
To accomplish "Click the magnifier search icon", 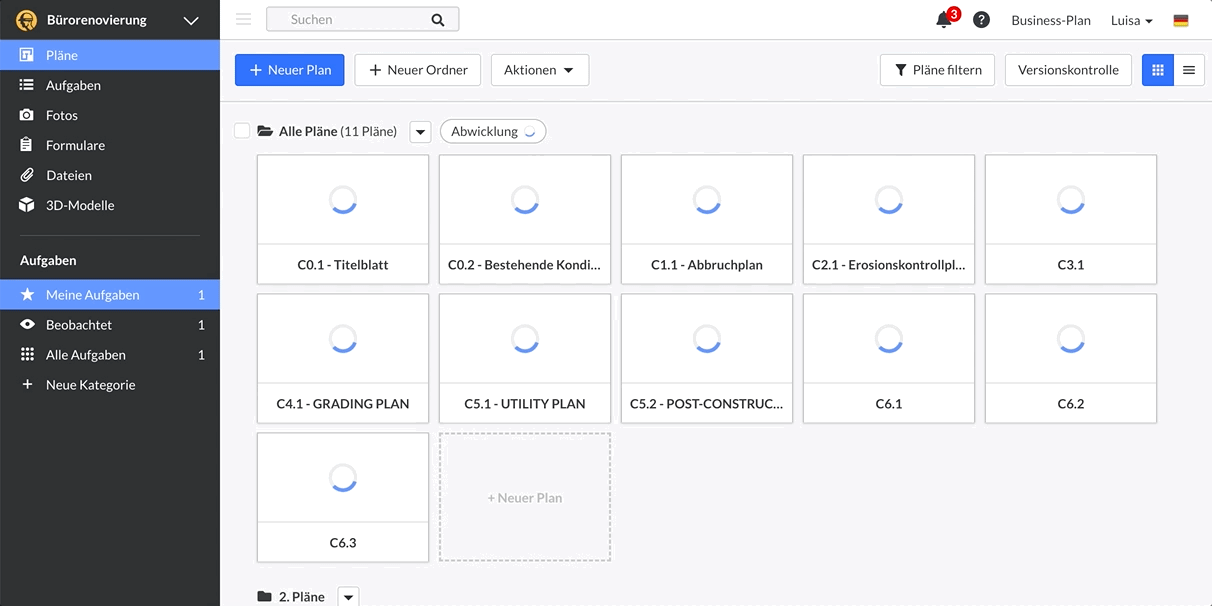I will pos(438,19).
